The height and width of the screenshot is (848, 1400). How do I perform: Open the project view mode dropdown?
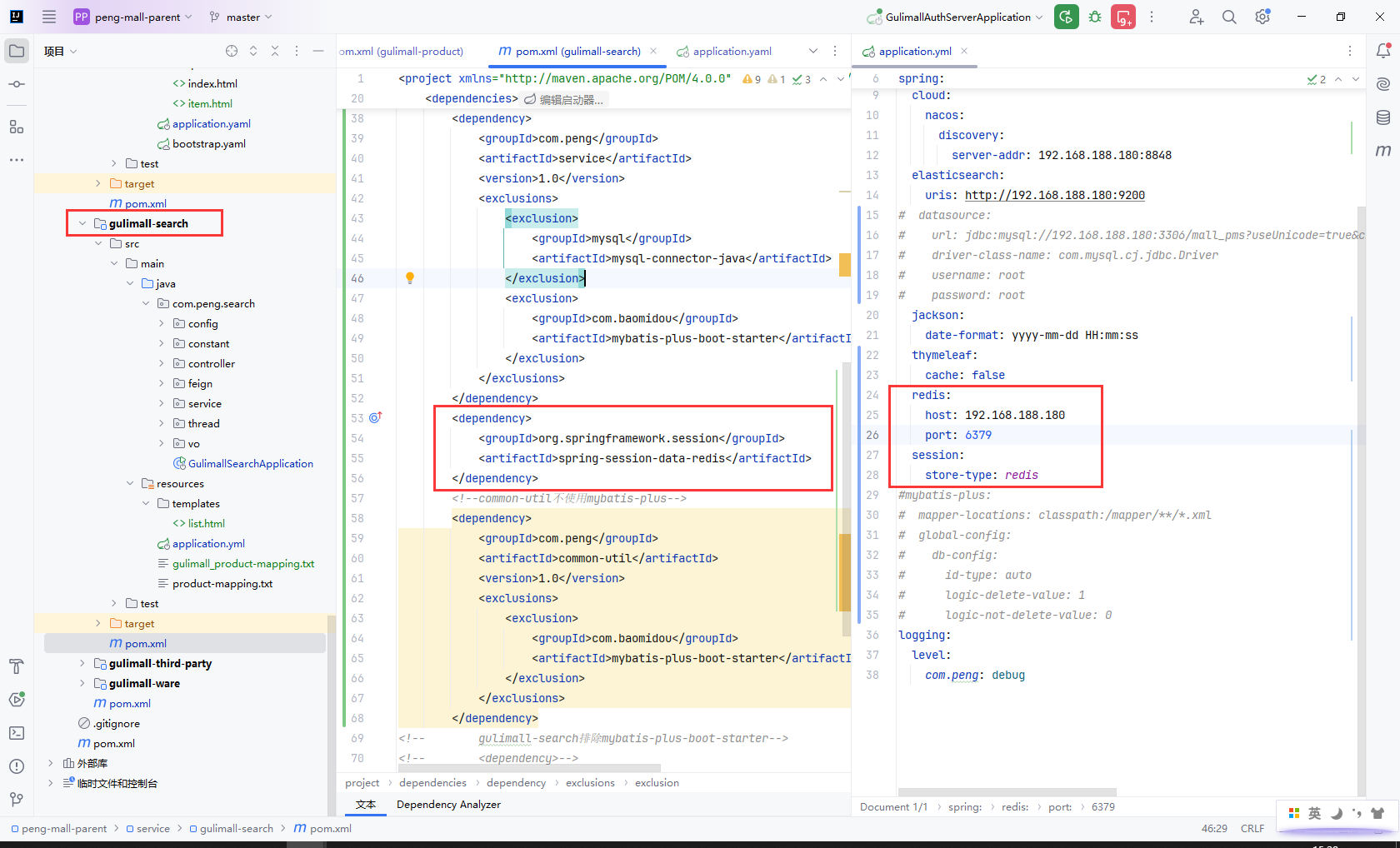(60, 51)
